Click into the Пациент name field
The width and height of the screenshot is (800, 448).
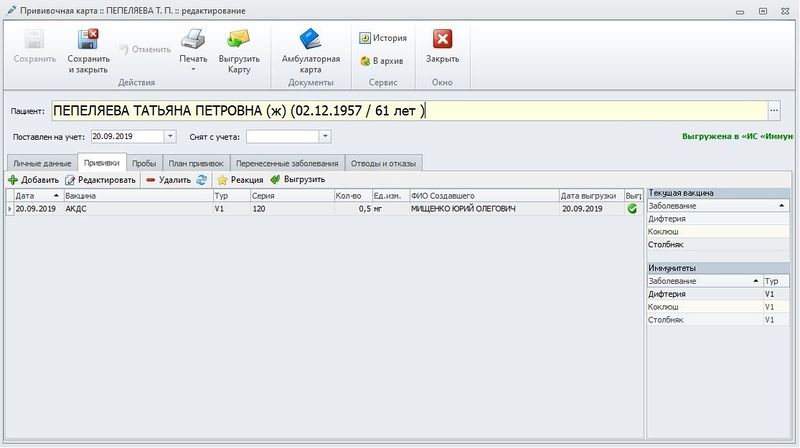[x=400, y=110]
